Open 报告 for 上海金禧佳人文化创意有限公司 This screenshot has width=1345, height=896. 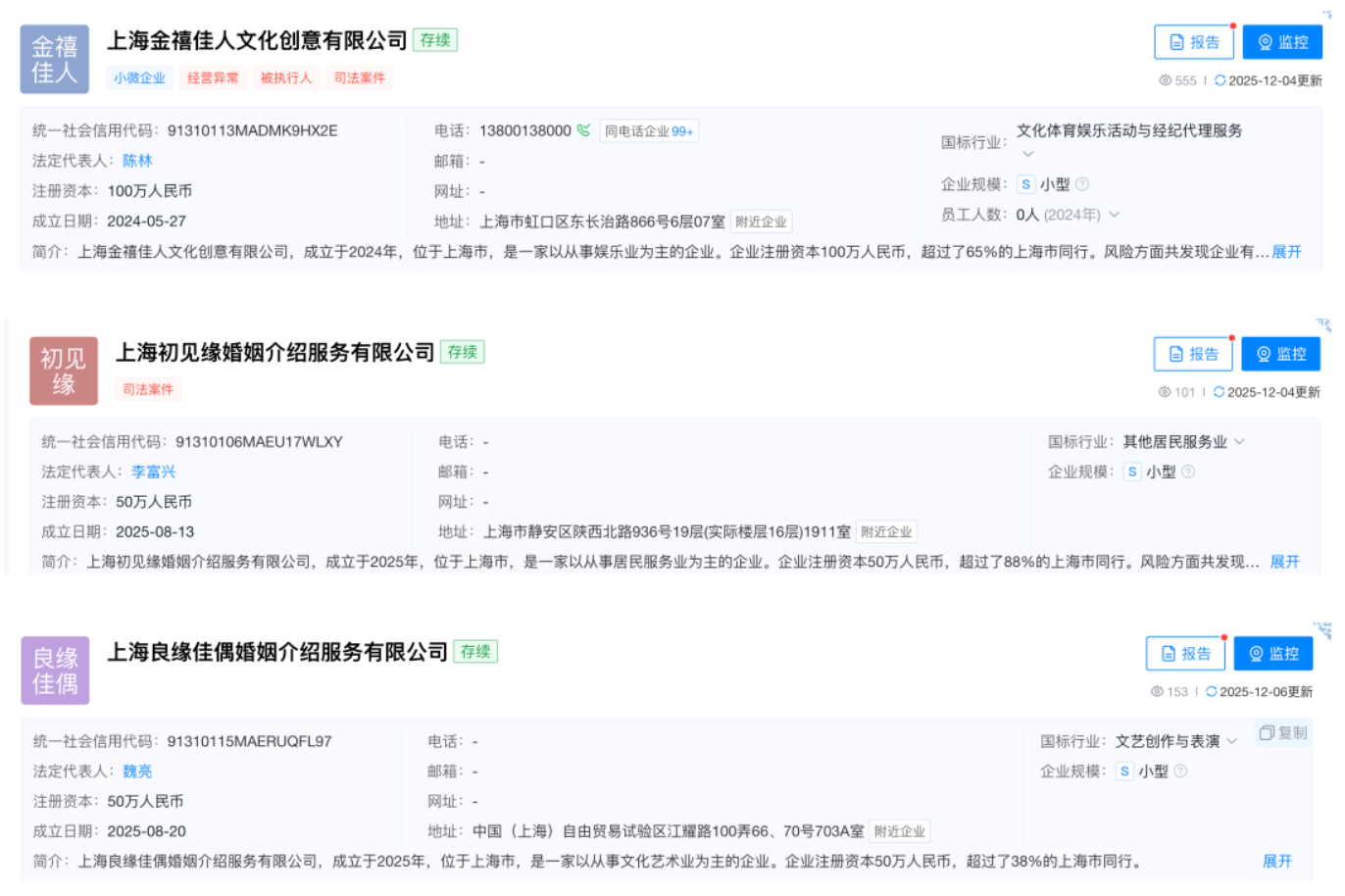coord(1194,42)
